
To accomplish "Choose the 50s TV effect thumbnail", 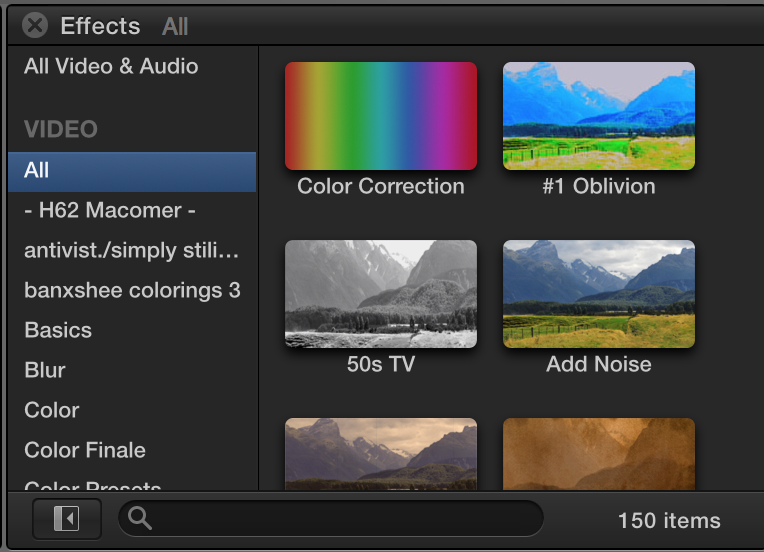I will (380, 294).
